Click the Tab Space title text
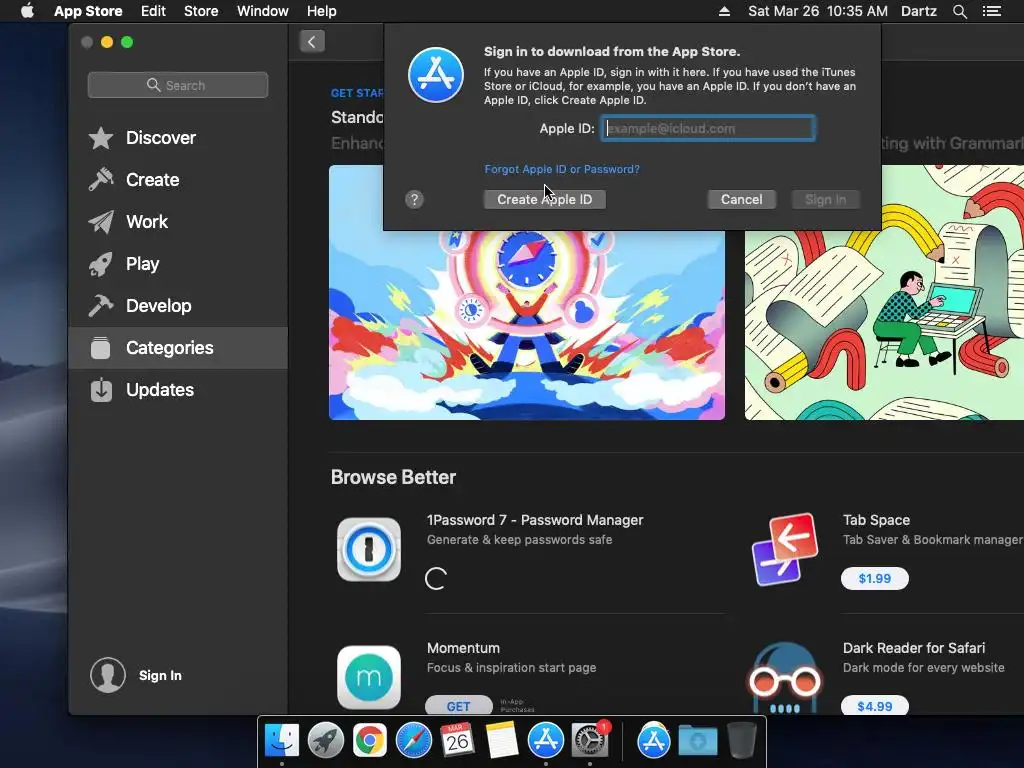 pyautogui.click(x=876, y=520)
